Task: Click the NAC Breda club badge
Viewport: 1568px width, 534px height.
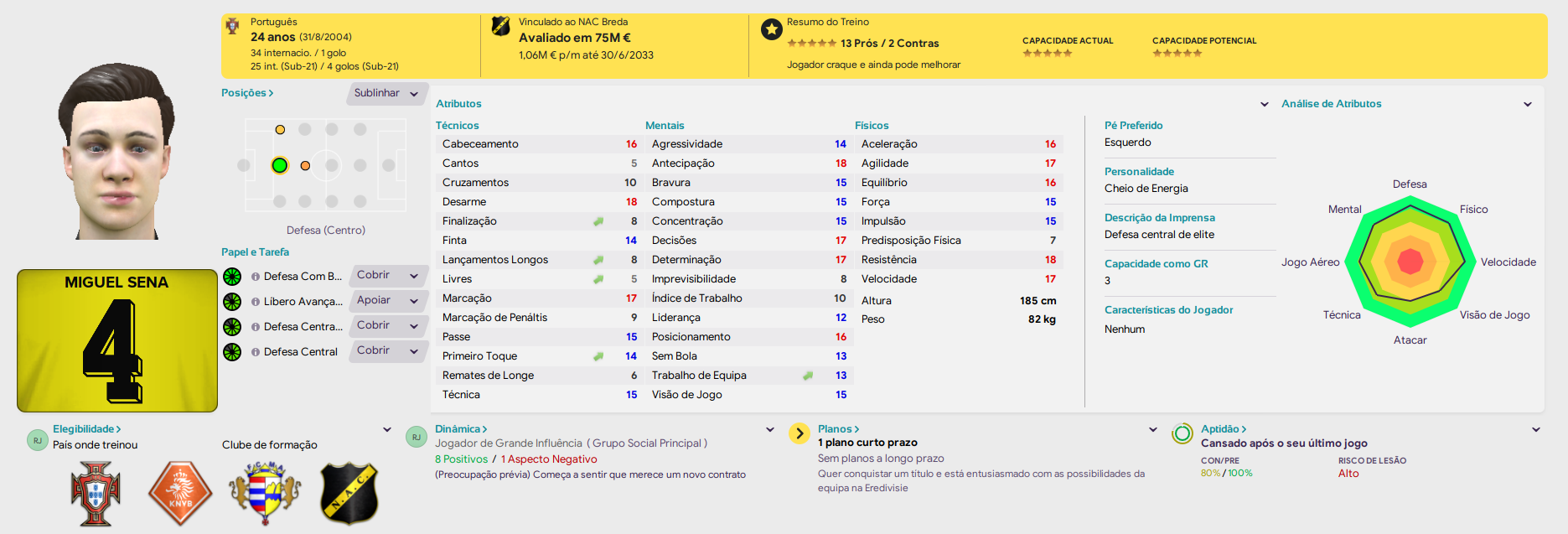Action: pos(349,494)
